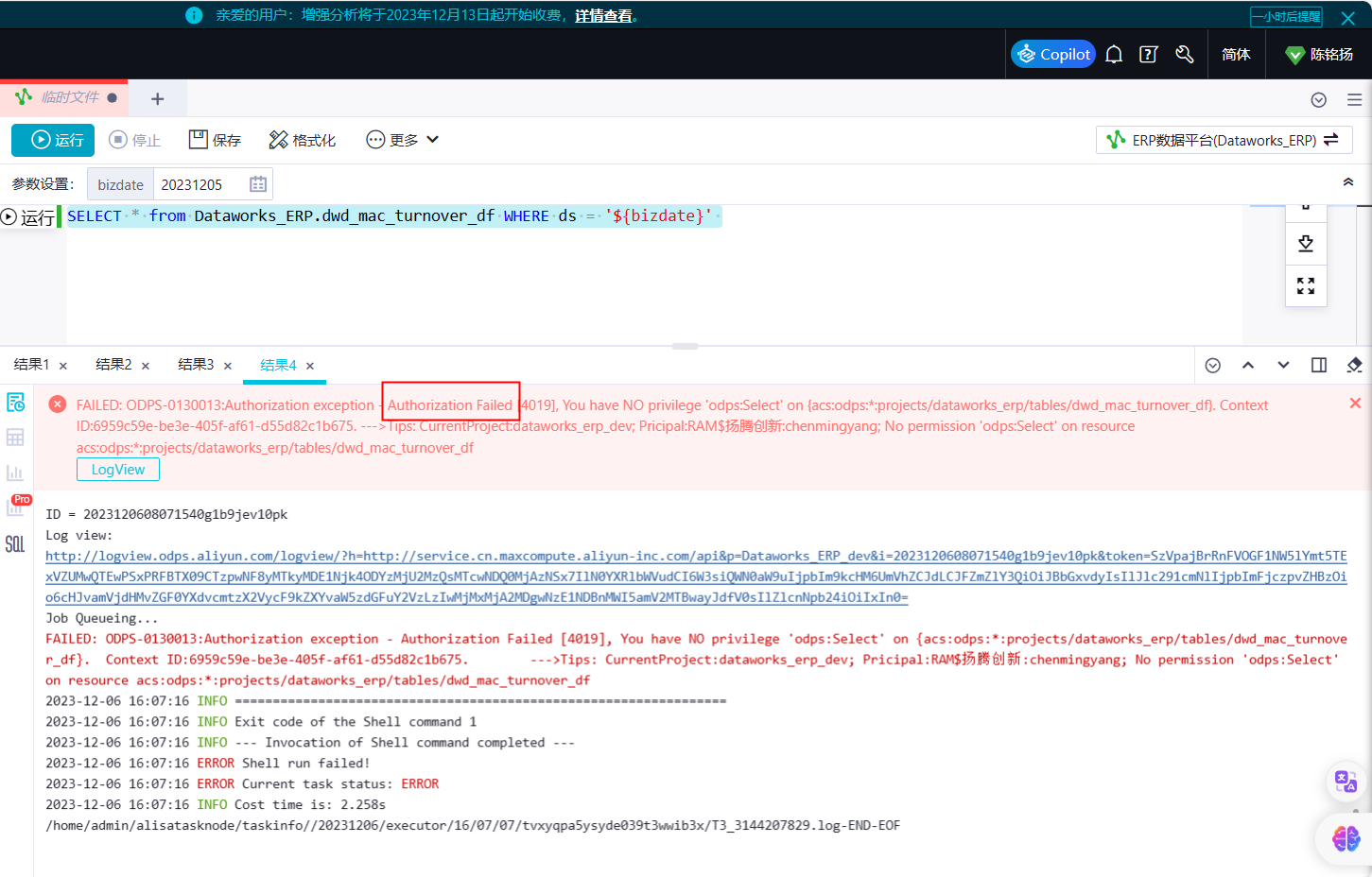Image resolution: width=1372 pixels, height=877 pixels.
Task: Click the 停止 stop button
Action: [x=135, y=140]
